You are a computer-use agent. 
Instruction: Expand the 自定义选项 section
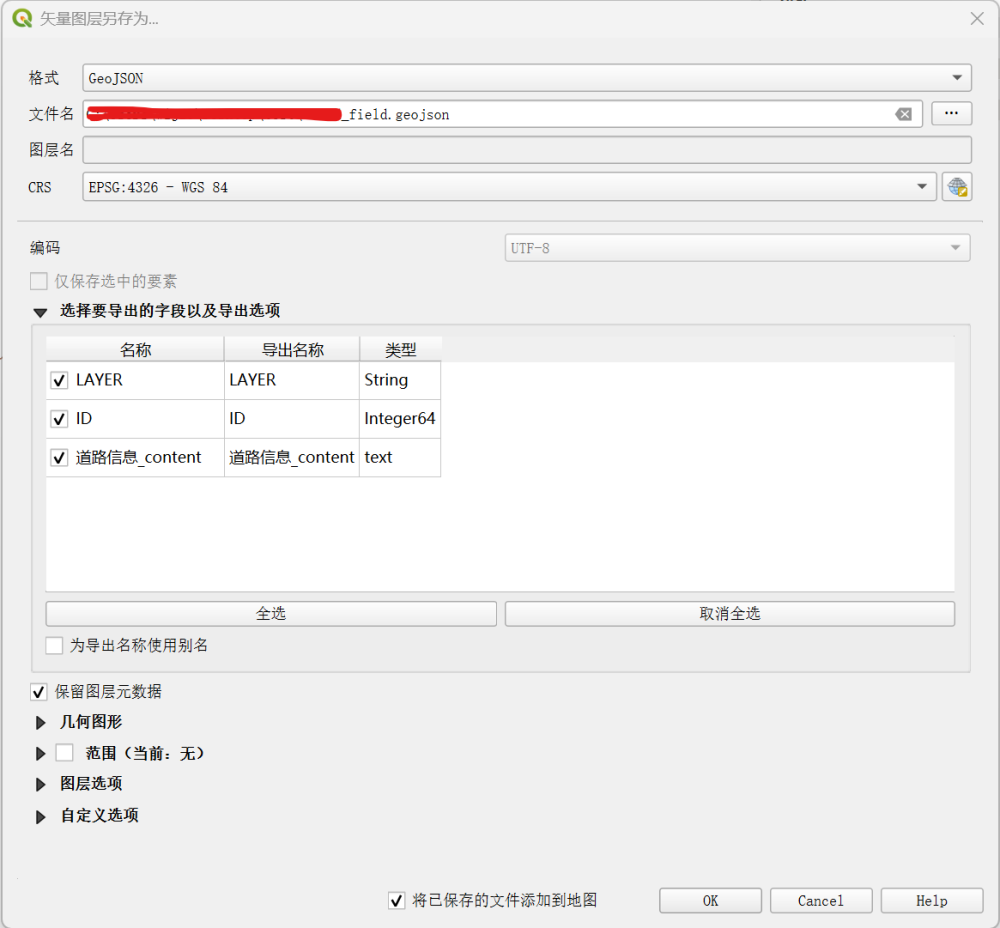pos(41,816)
